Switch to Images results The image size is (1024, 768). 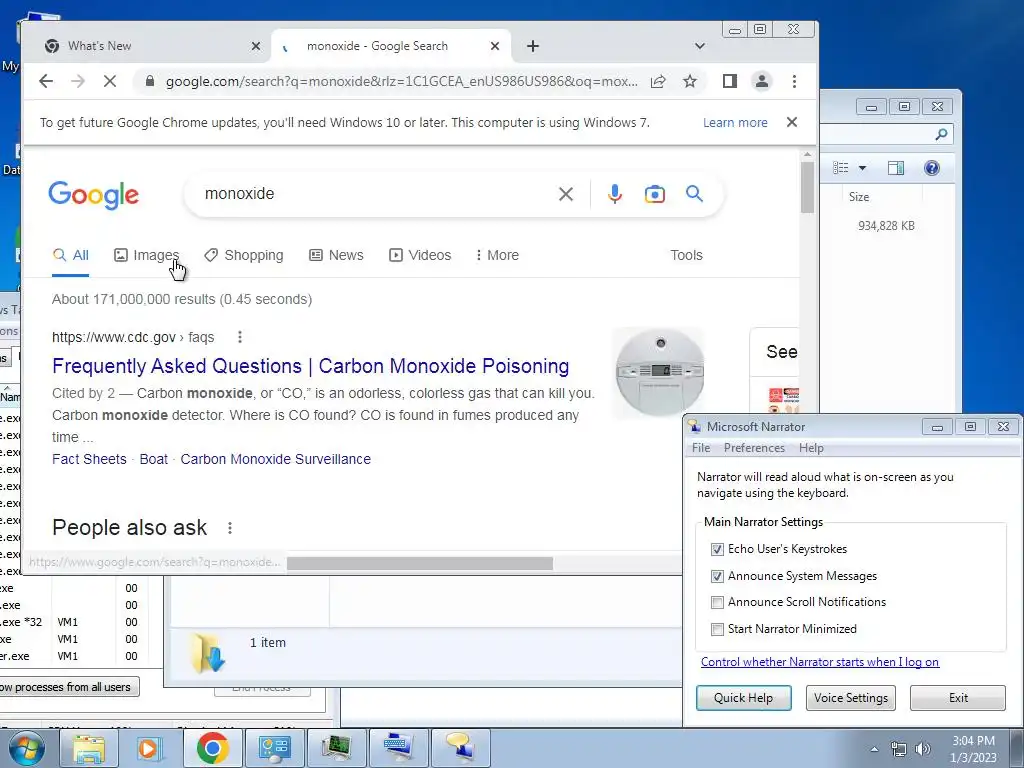(x=147, y=255)
